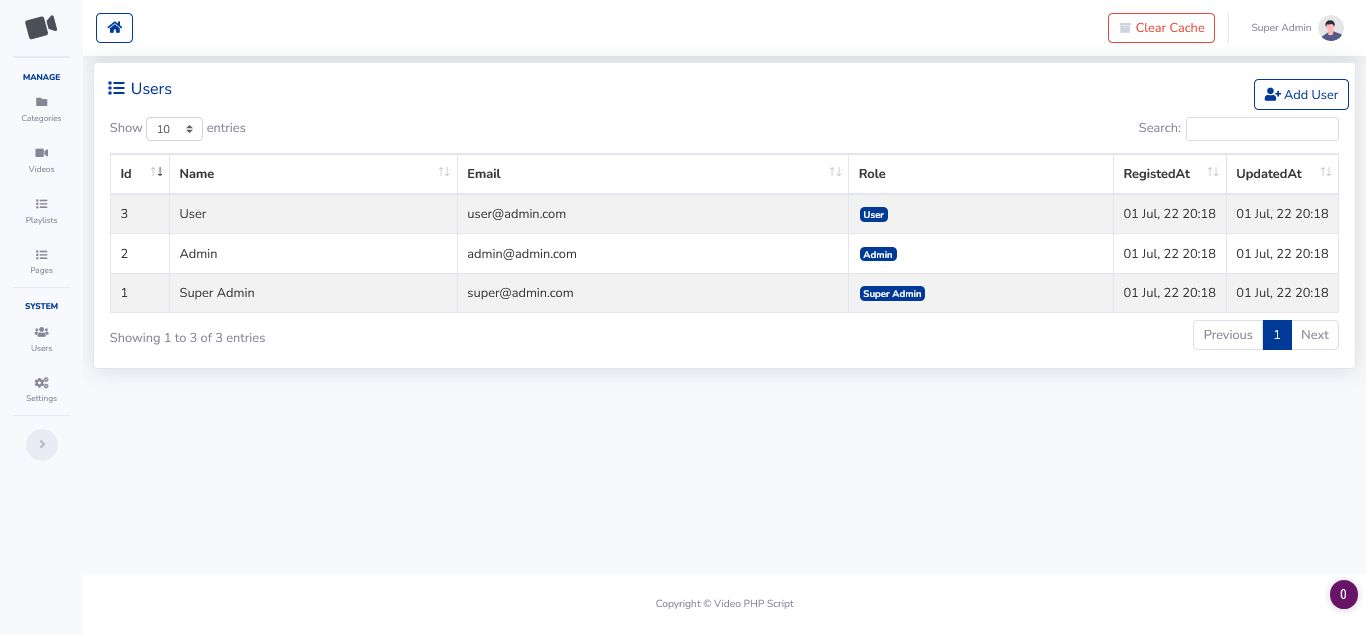
Task: Click the purple counter badge
Action: tap(1343, 595)
